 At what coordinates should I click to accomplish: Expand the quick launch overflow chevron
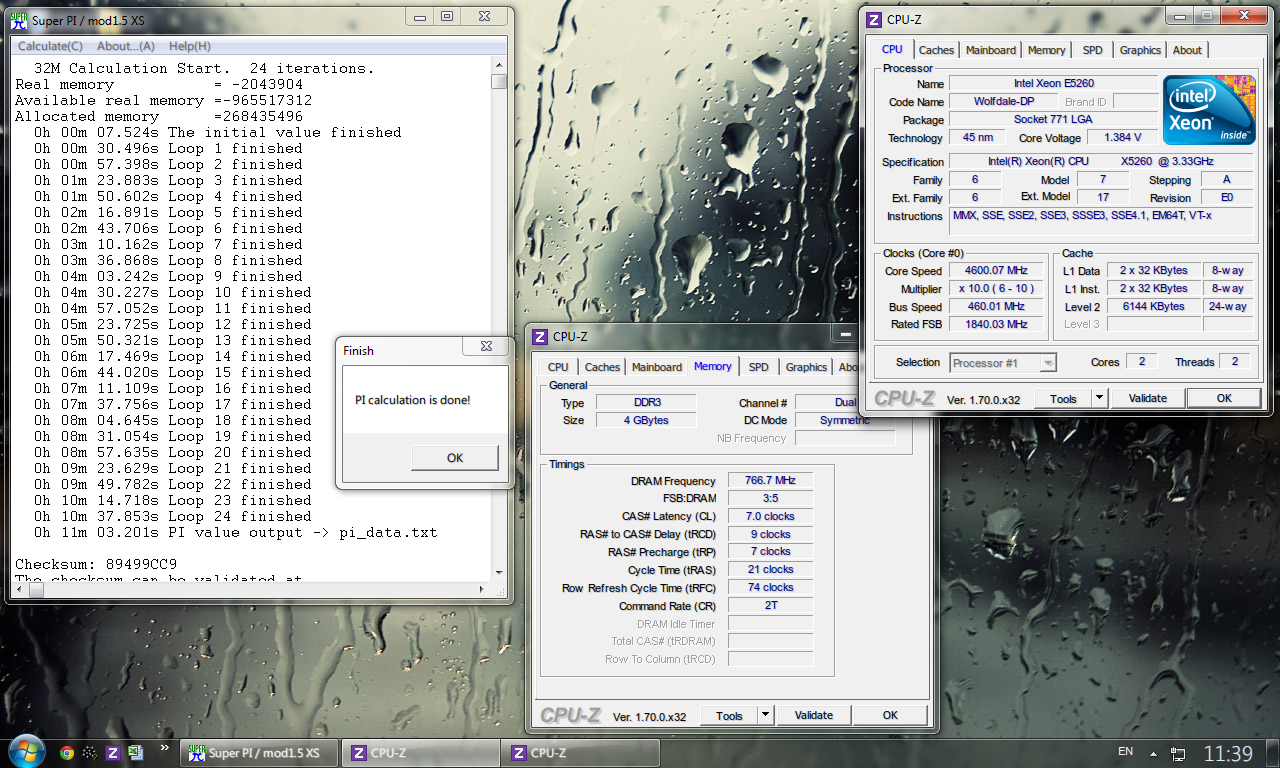coord(164,746)
